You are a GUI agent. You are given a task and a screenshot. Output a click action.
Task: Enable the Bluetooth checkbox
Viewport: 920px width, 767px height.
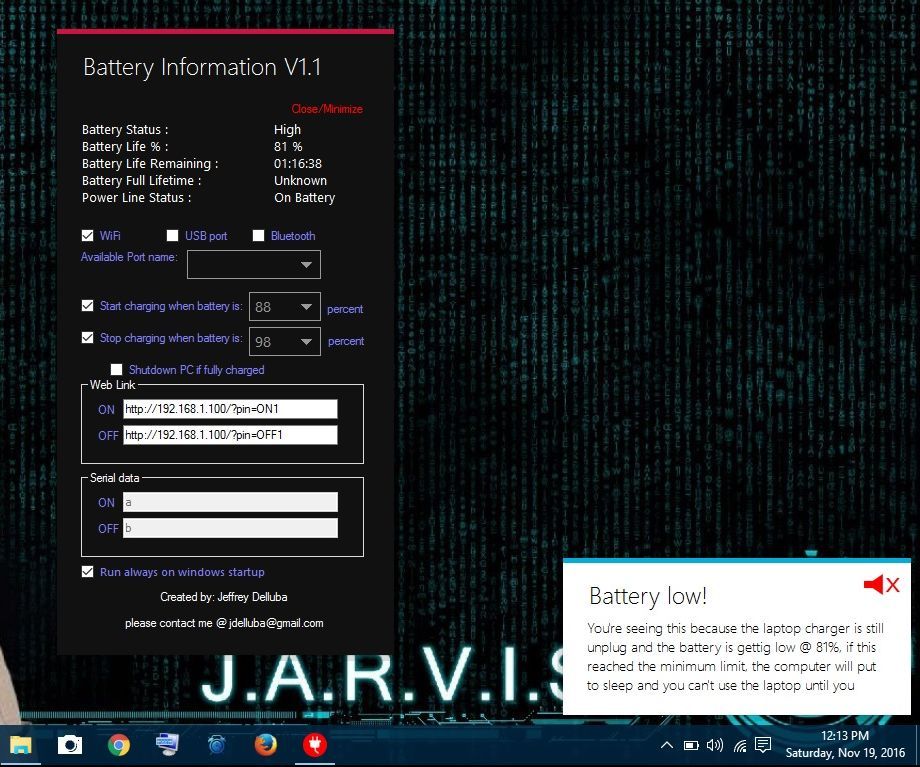[258, 235]
